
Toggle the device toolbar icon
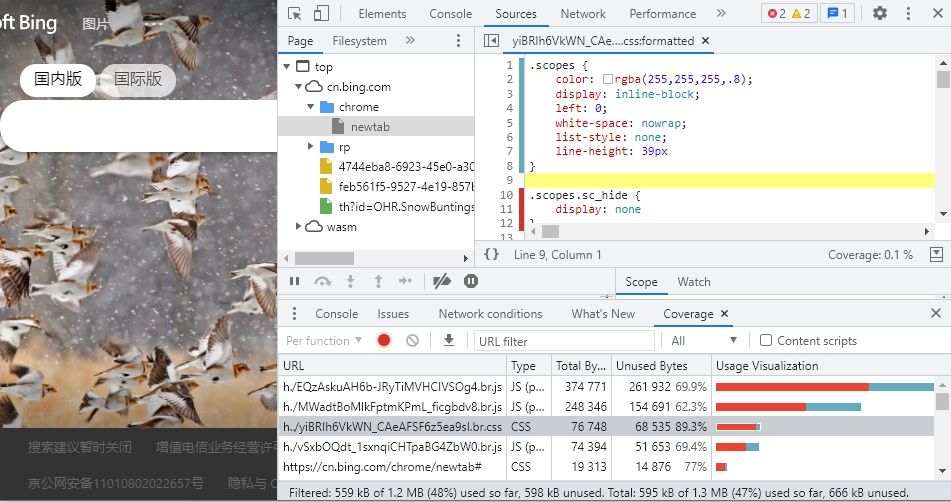pyautogui.click(x=321, y=13)
